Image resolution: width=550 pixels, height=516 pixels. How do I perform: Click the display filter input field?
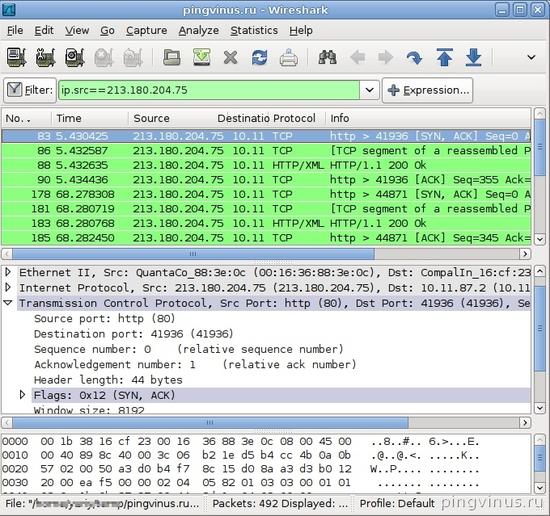point(209,90)
